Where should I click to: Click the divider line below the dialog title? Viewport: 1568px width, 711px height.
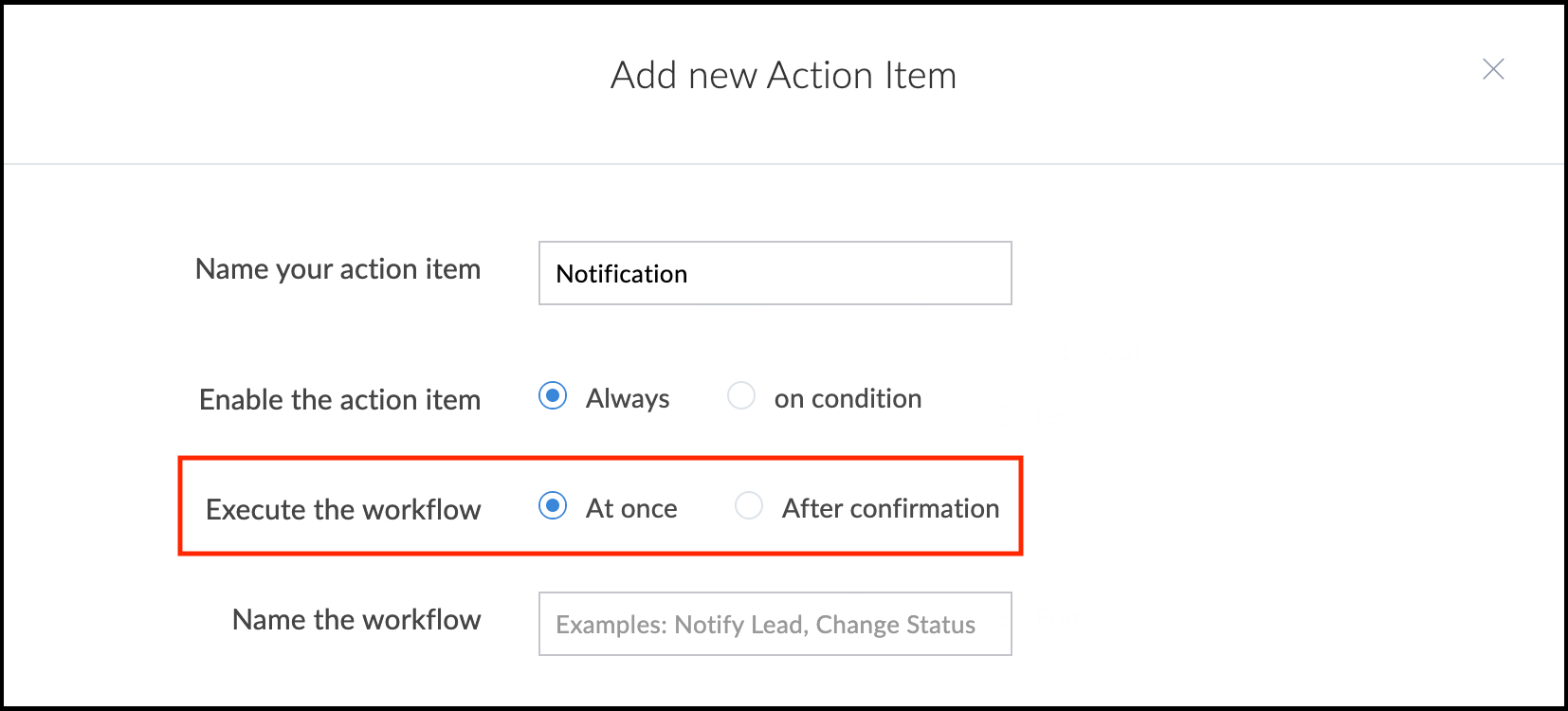click(783, 164)
